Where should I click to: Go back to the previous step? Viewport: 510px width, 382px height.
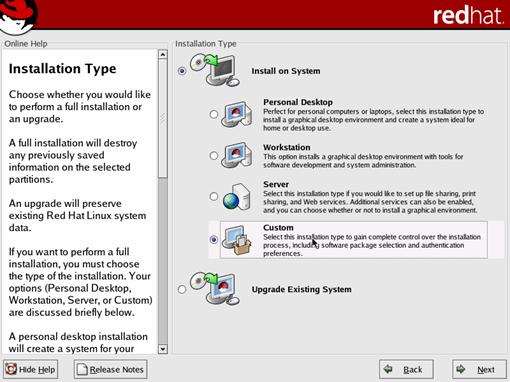coord(406,369)
